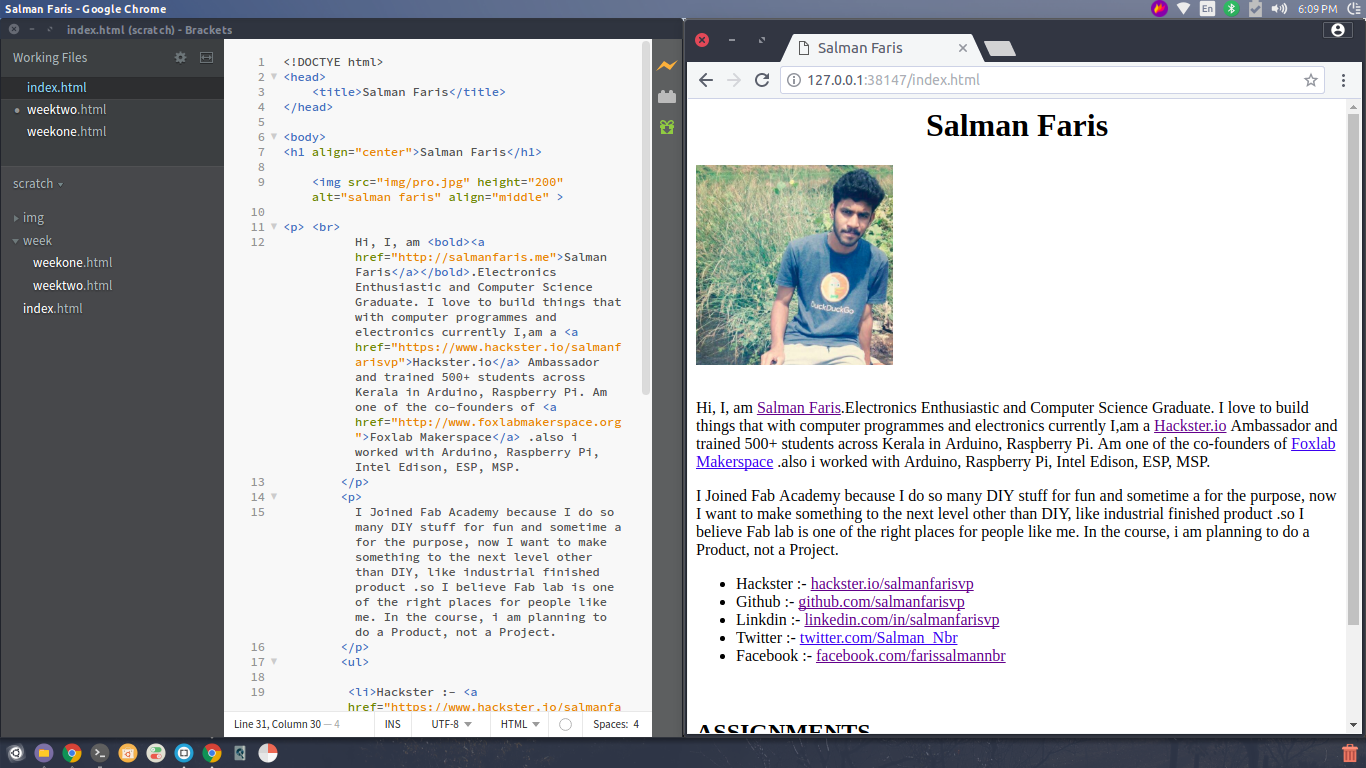Click the Brackets editor vertical scrollbar
This screenshot has width=1366, height=768.
click(x=647, y=218)
